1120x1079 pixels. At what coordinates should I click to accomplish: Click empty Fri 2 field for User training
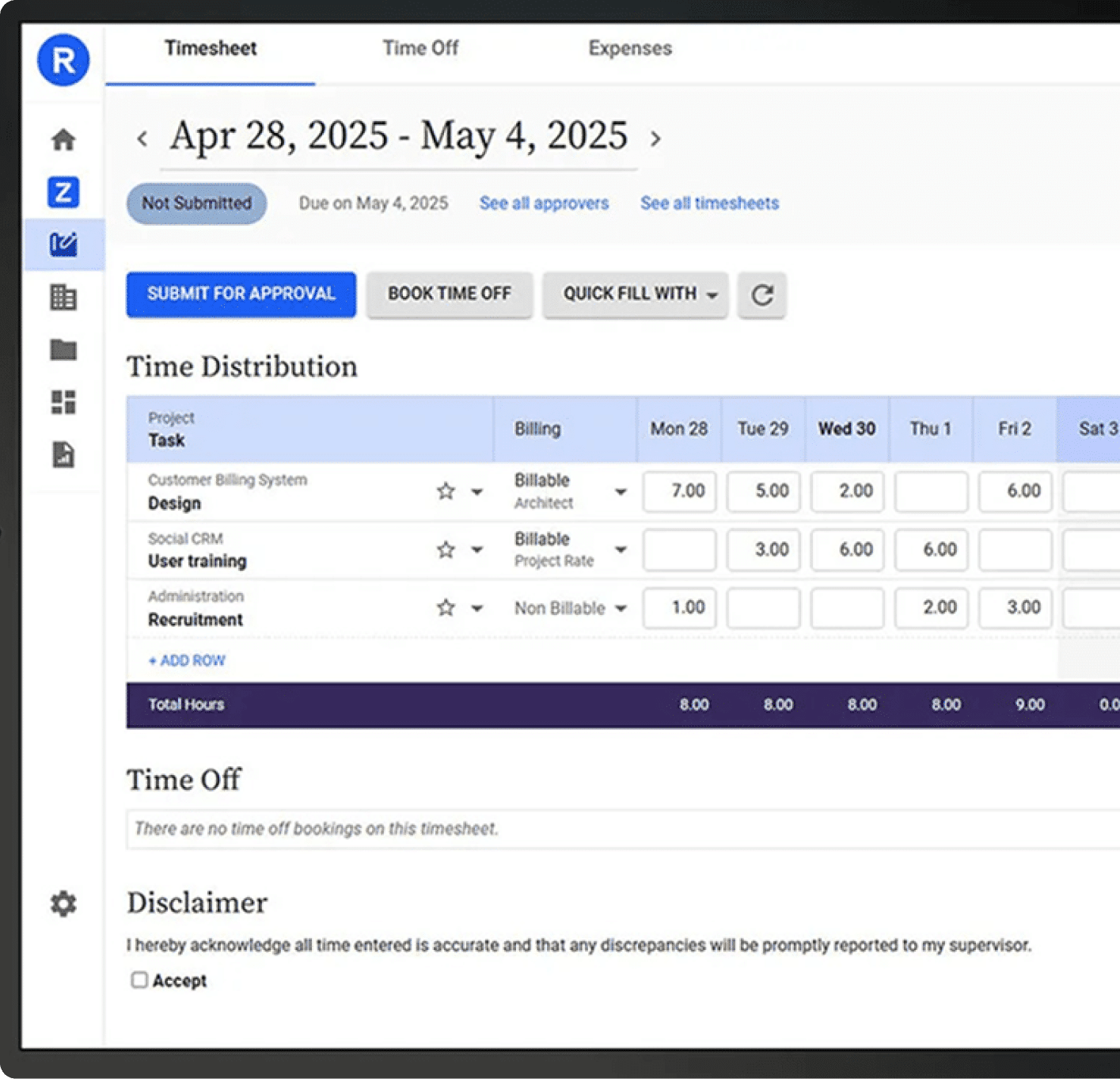(x=1015, y=550)
